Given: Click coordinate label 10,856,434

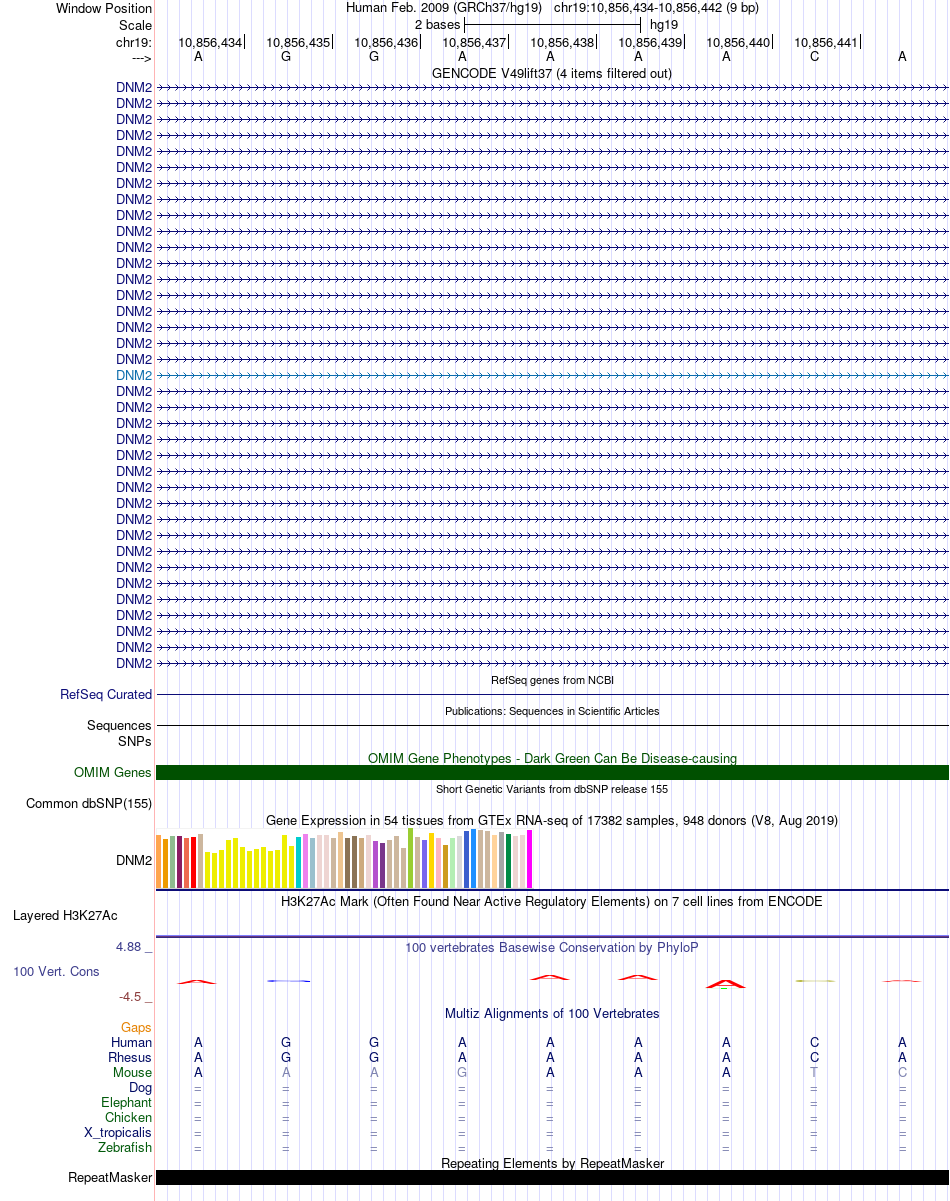Looking at the screenshot, I should 210,42.
